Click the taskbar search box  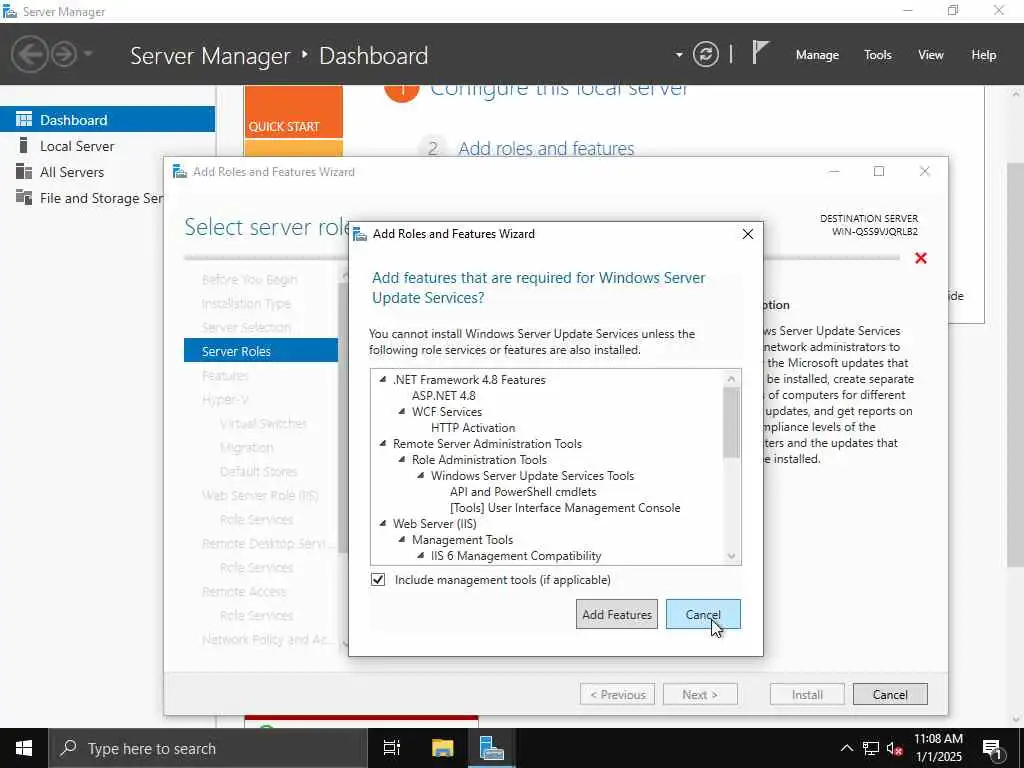[208, 748]
